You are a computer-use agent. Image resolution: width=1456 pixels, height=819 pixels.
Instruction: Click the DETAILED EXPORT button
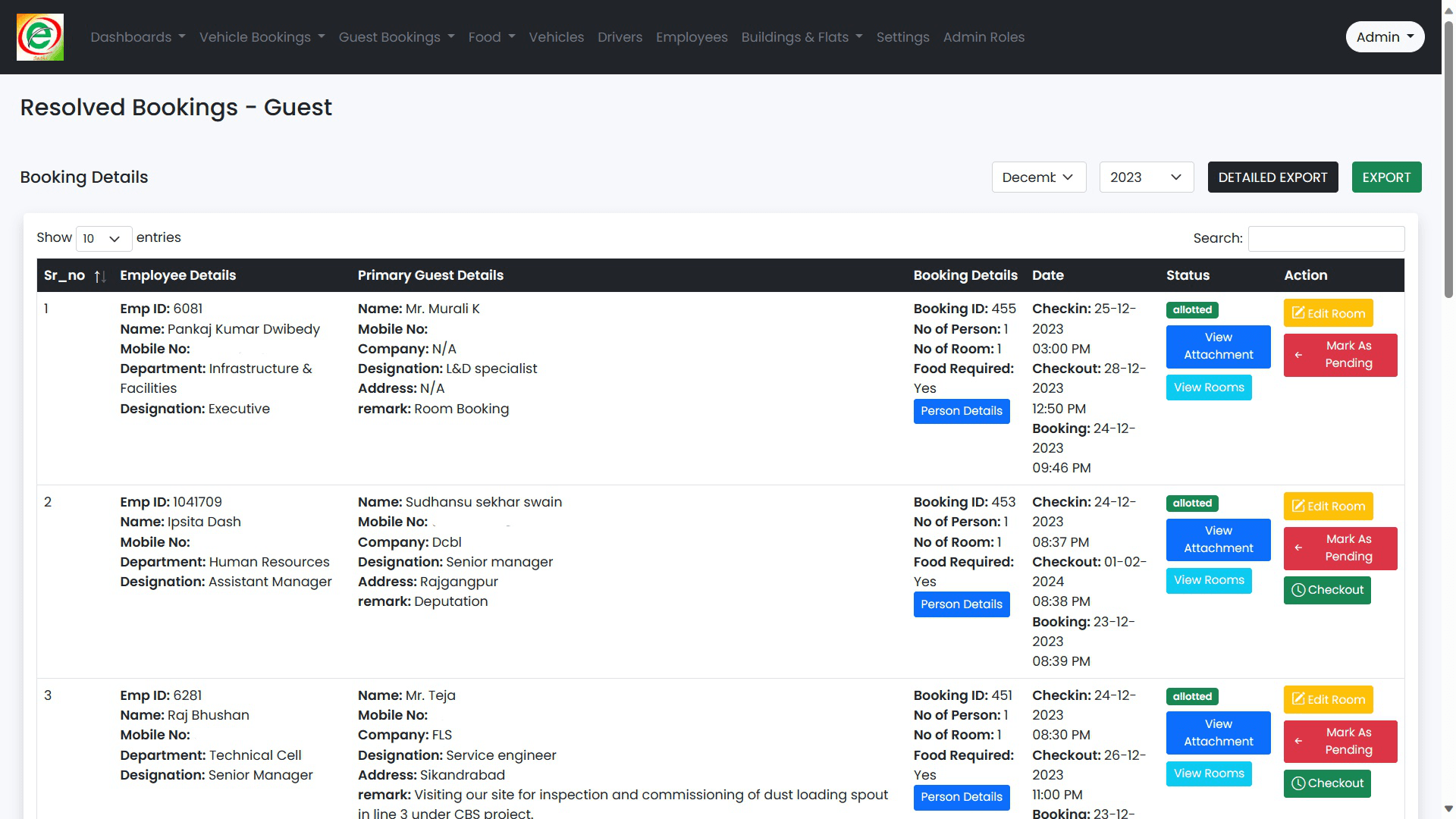click(x=1272, y=177)
